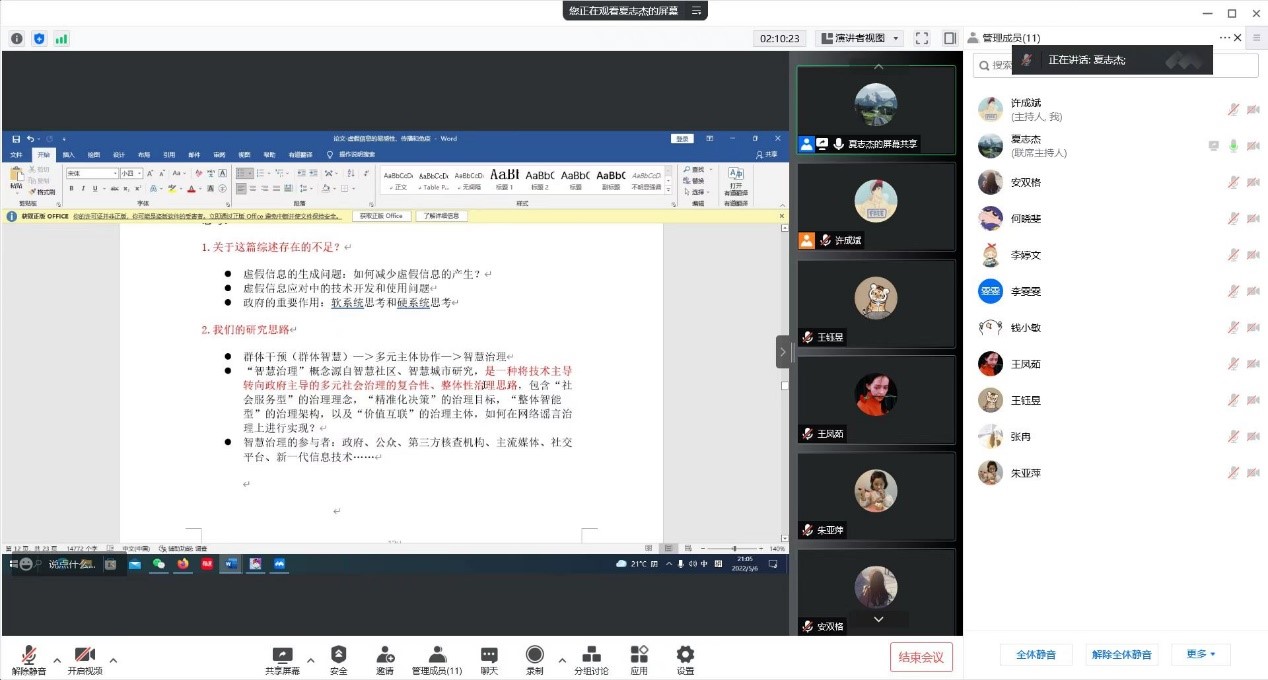This screenshot has width=1268, height=680.
Task: Click the End Meeting (结束会议) button
Action: click(921, 657)
